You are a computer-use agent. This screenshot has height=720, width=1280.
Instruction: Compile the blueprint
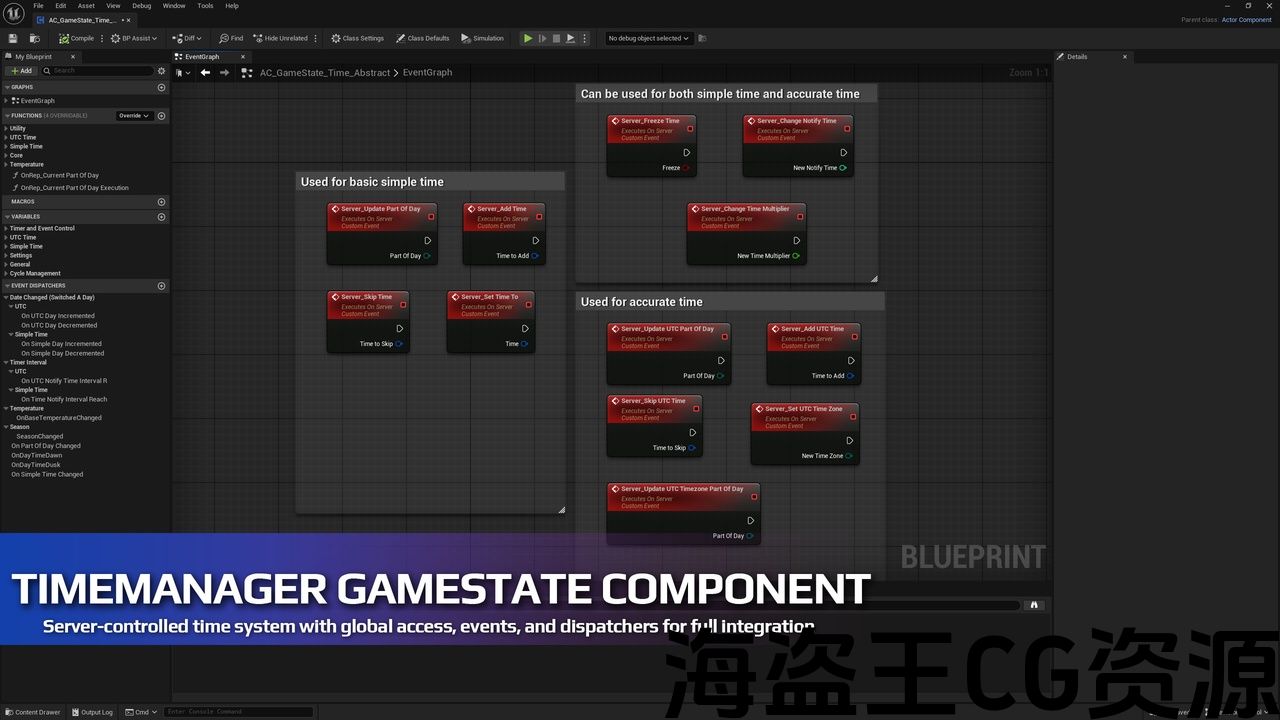point(76,38)
